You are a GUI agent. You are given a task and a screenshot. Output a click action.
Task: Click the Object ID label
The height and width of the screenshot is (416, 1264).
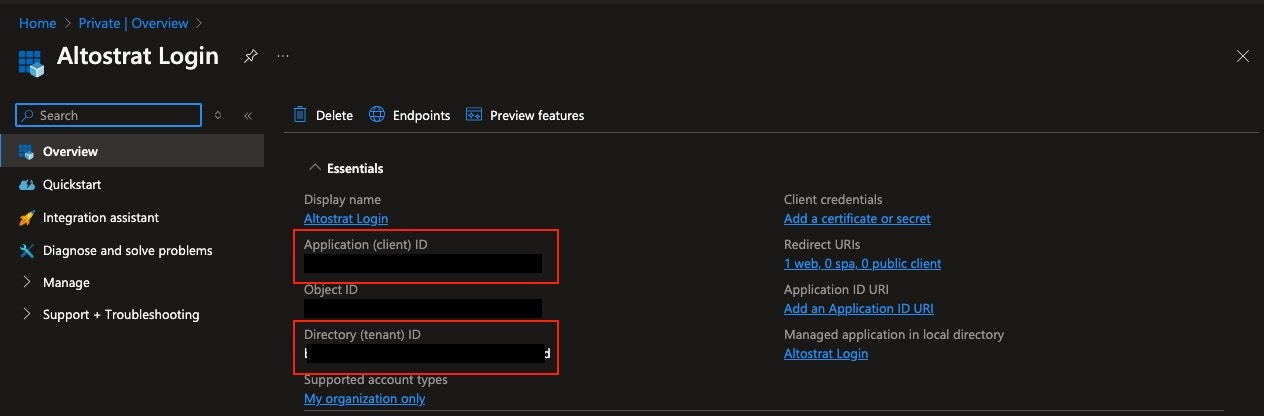tap(331, 289)
